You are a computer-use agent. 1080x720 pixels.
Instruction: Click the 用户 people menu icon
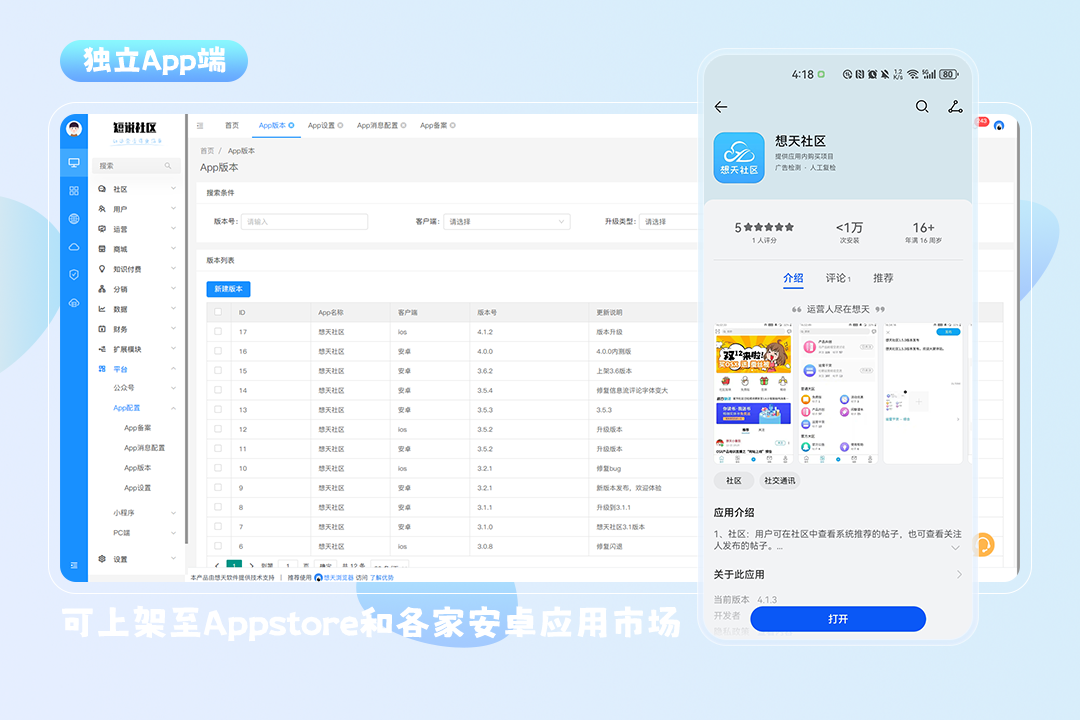[102, 209]
